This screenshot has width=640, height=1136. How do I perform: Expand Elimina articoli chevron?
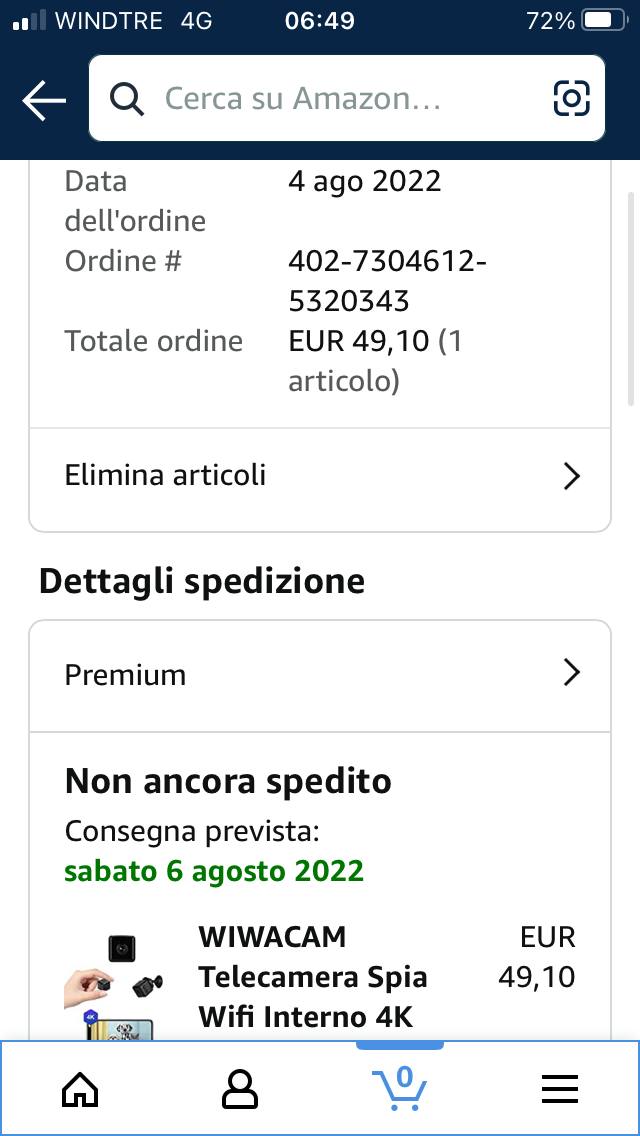(x=572, y=476)
